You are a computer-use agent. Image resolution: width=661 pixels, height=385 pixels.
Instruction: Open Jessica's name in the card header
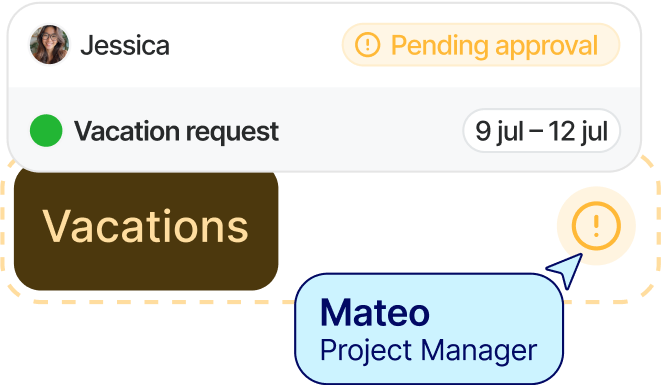(x=125, y=46)
